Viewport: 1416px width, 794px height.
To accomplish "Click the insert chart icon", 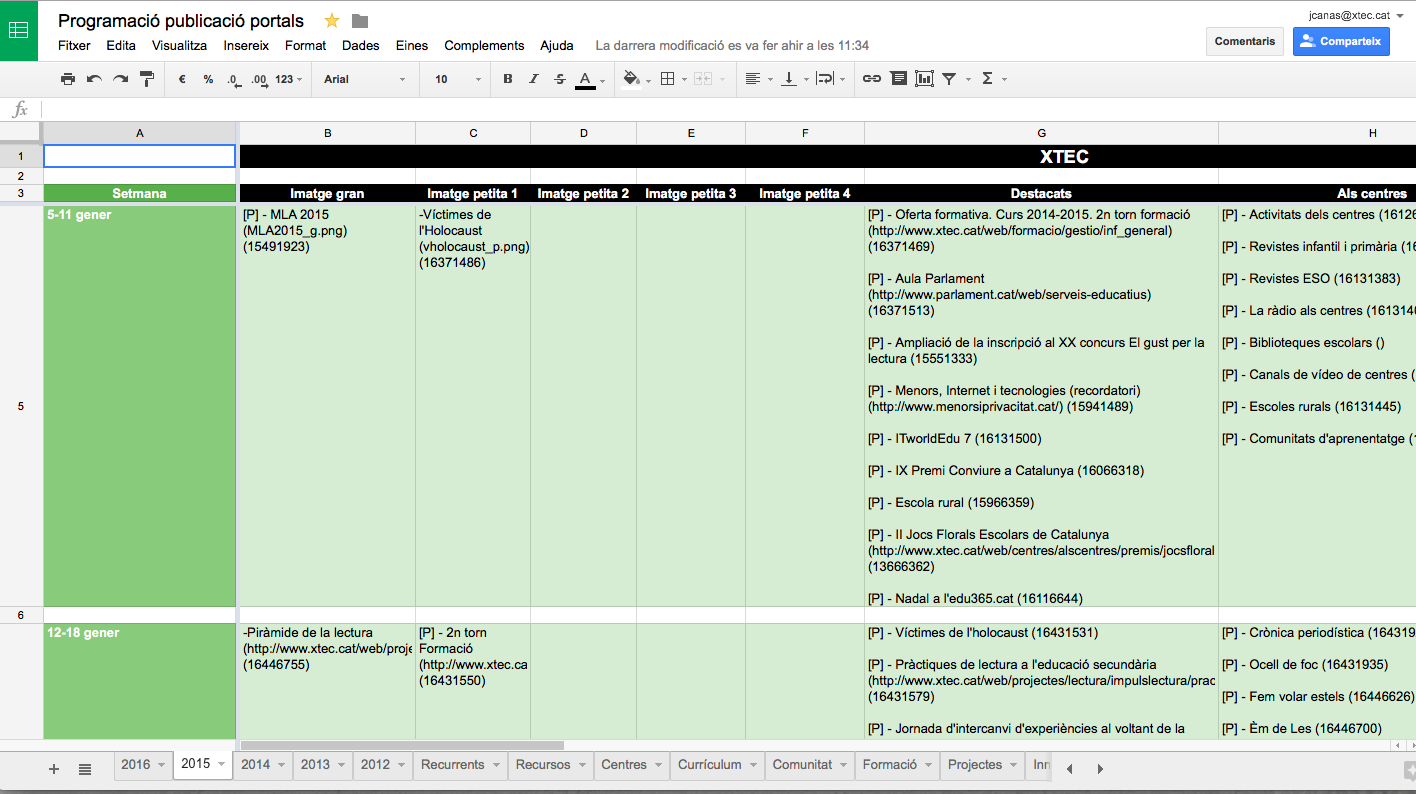I will coord(924,79).
